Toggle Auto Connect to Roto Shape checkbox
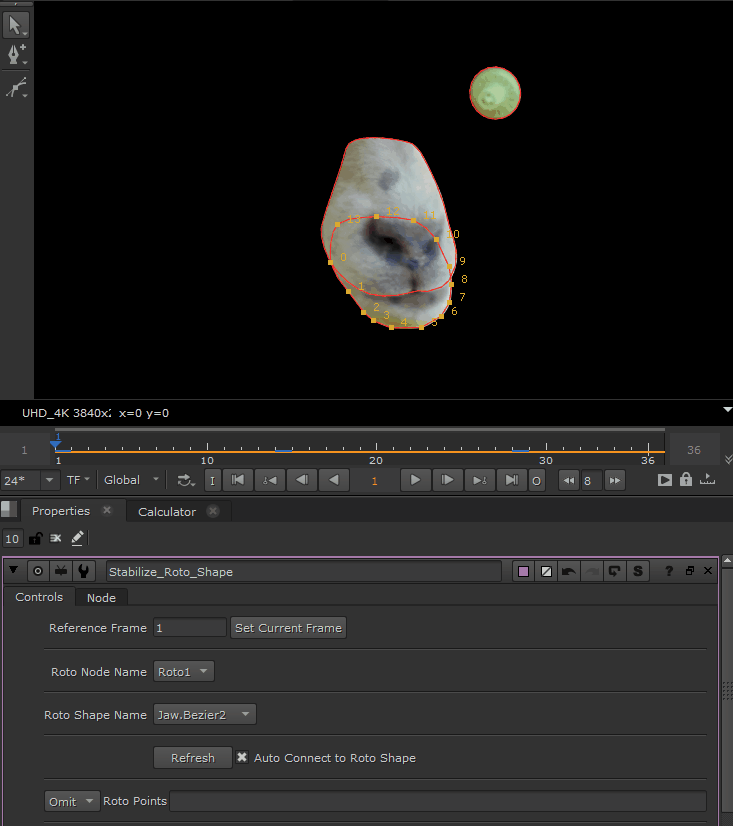The width and height of the screenshot is (733, 826). pyautogui.click(x=242, y=758)
